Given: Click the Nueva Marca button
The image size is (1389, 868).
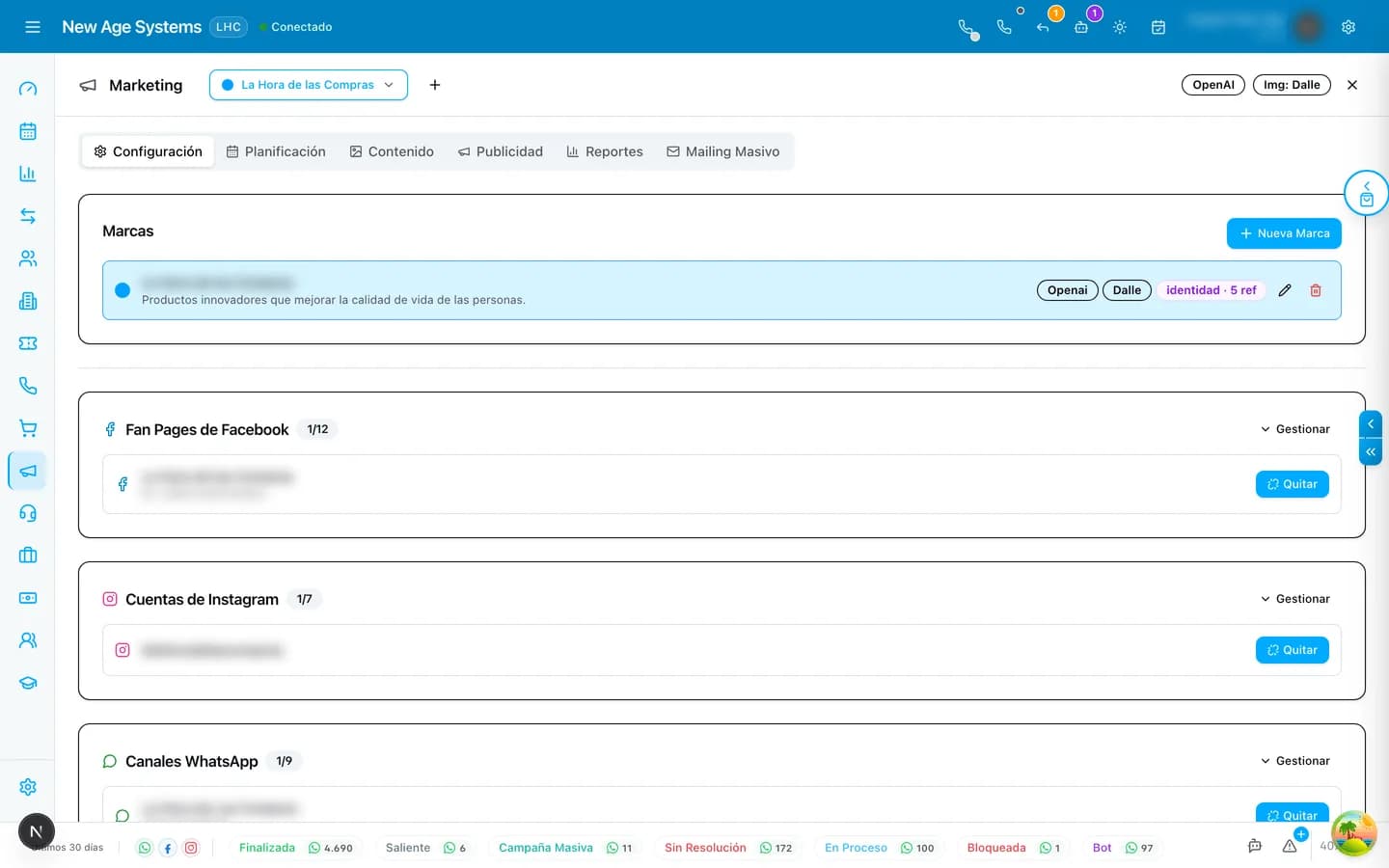Looking at the screenshot, I should tap(1284, 233).
